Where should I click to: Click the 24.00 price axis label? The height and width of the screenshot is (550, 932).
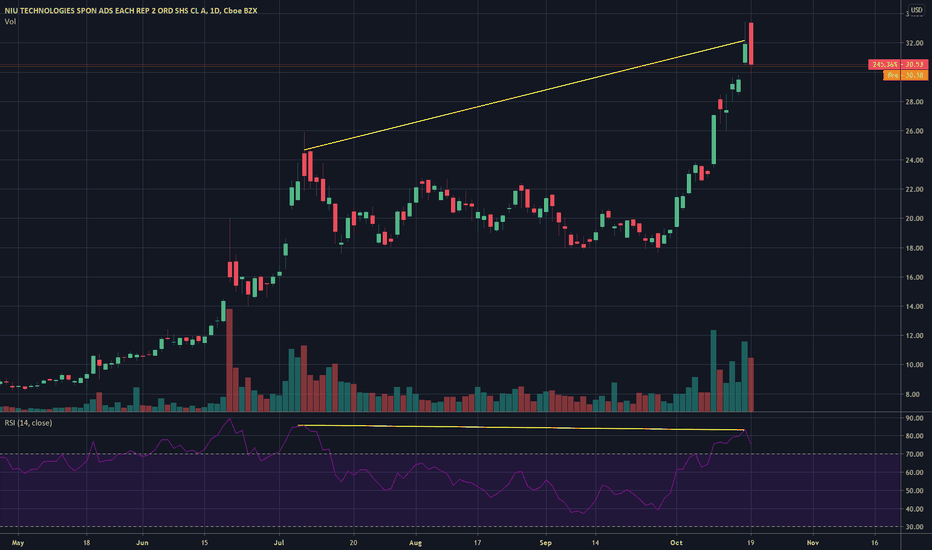click(914, 161)
